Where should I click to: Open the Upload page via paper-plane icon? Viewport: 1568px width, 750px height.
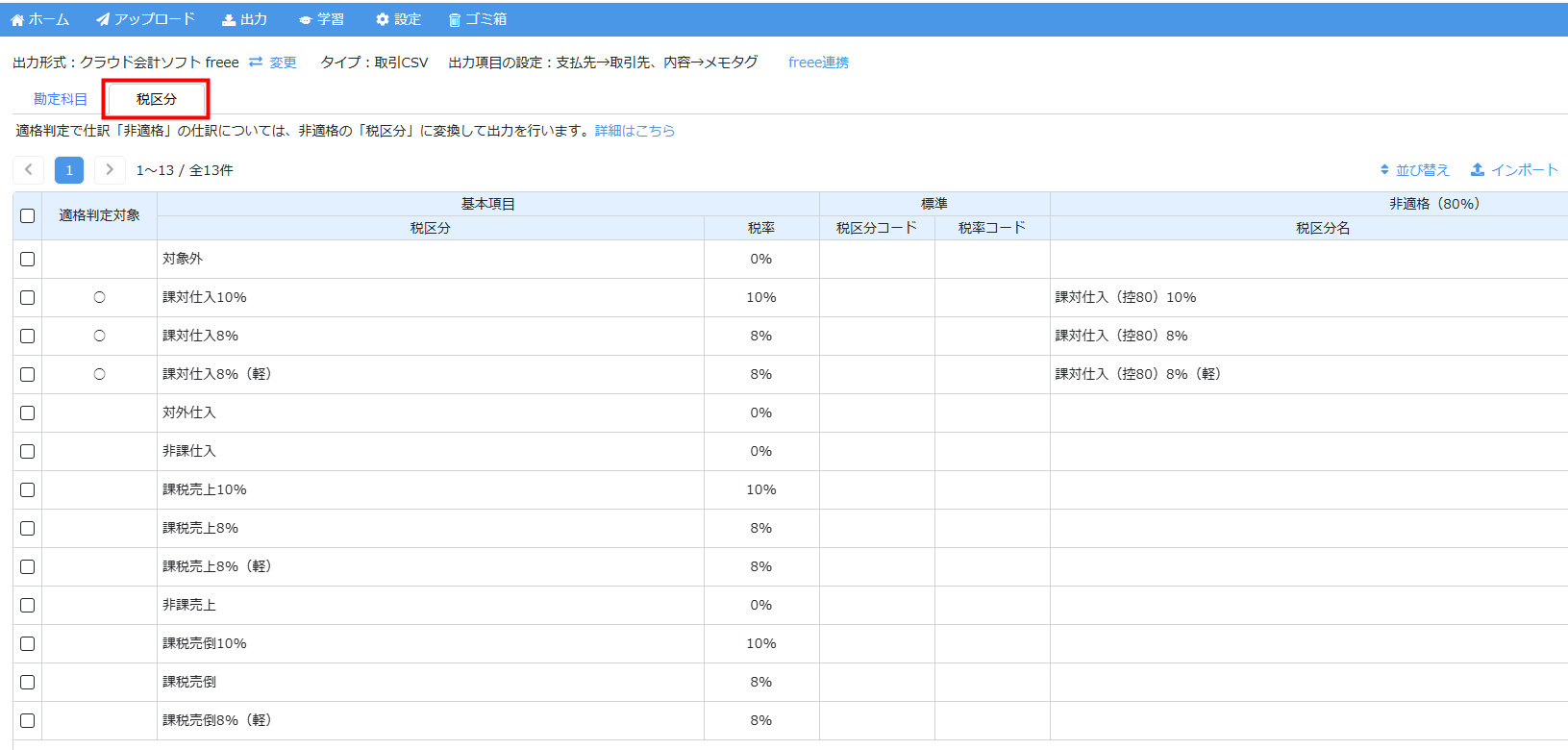coord(103,20)
